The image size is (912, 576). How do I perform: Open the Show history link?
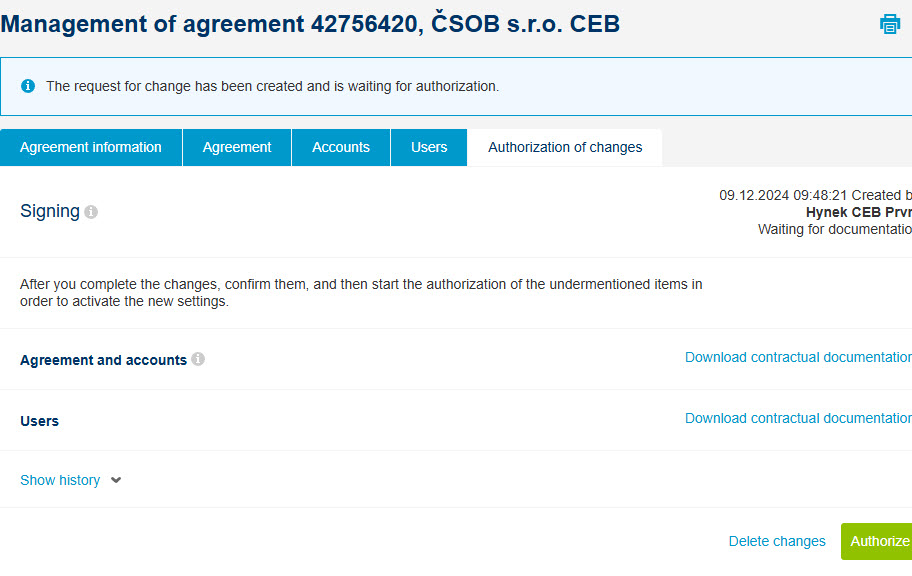click(60, 480)
